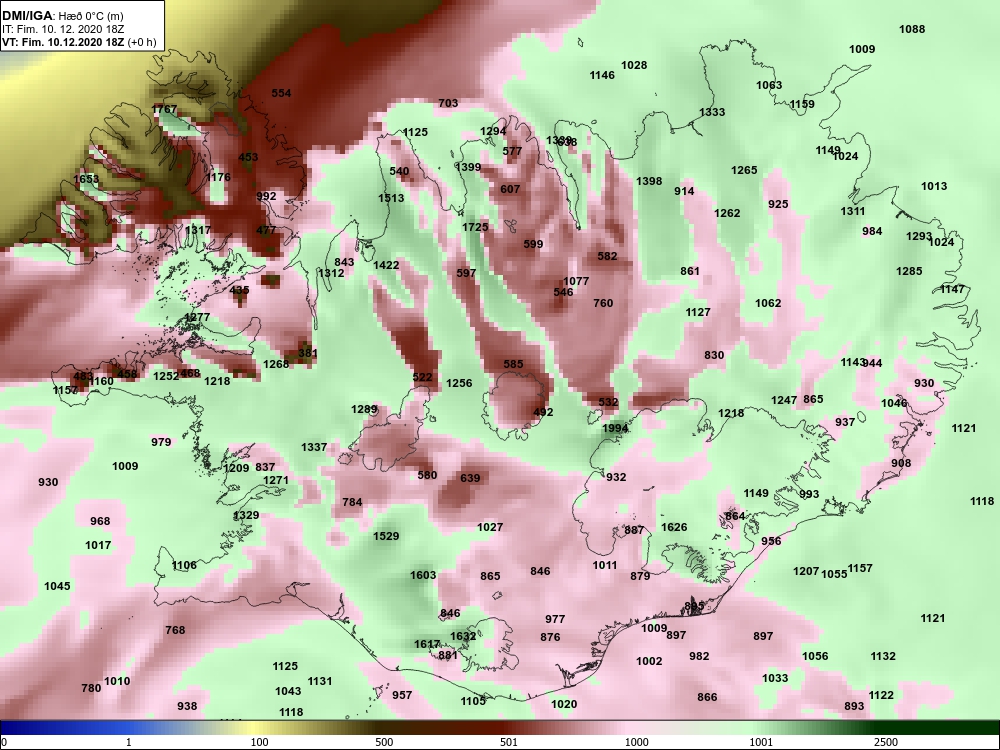Viewport: 1000px width, 750px height.
Task: Click the map value 1077
Action: (x=576, y=281)
